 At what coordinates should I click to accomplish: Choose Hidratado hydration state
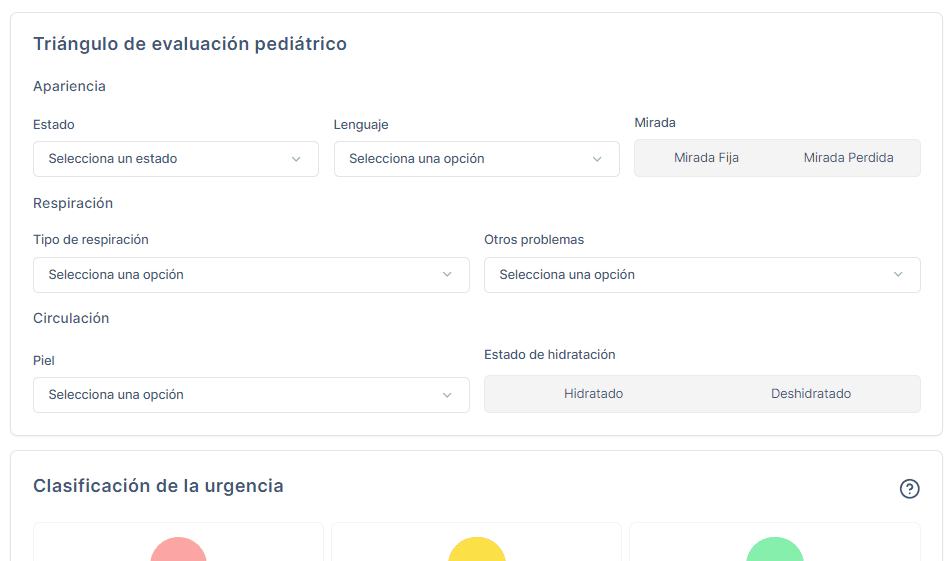(x=593, y=394)
